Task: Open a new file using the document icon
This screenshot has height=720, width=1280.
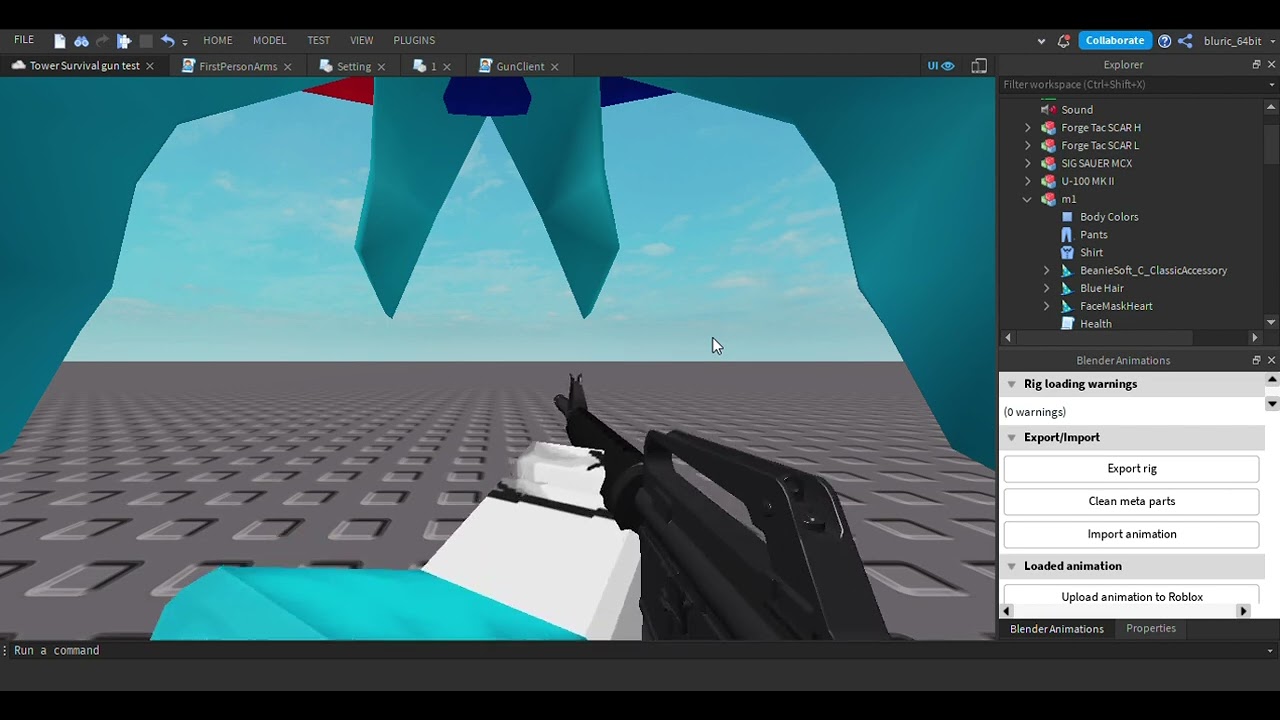Action: [59, 40]
